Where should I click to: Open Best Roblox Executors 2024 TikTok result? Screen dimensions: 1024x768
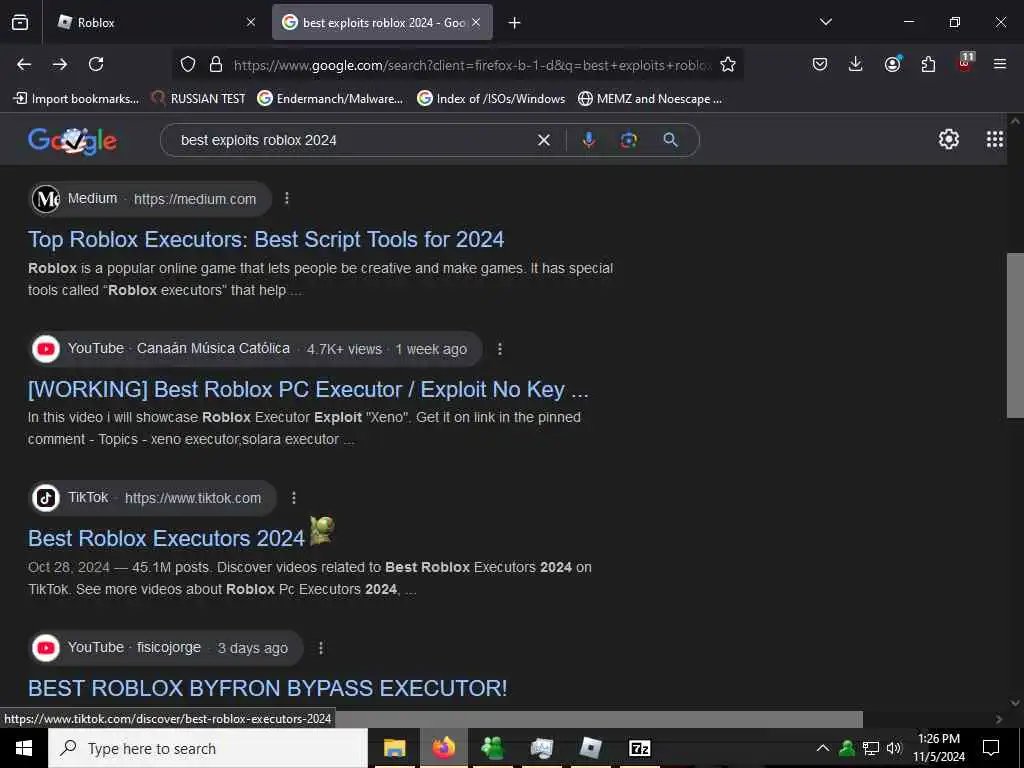pyautogui.click(x=167, y=538)
